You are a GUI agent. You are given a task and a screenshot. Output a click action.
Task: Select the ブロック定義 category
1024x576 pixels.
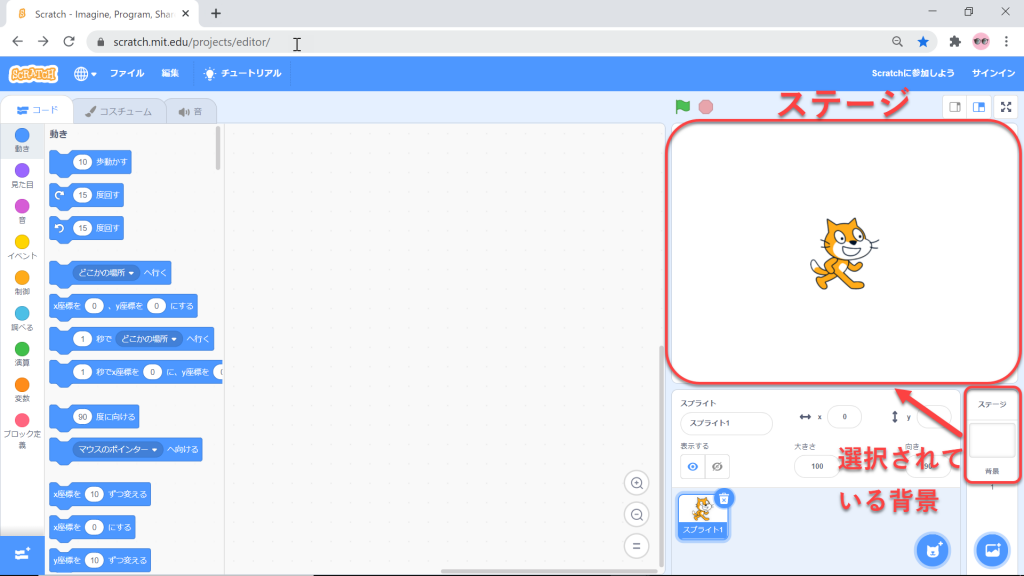coord(22,431)
